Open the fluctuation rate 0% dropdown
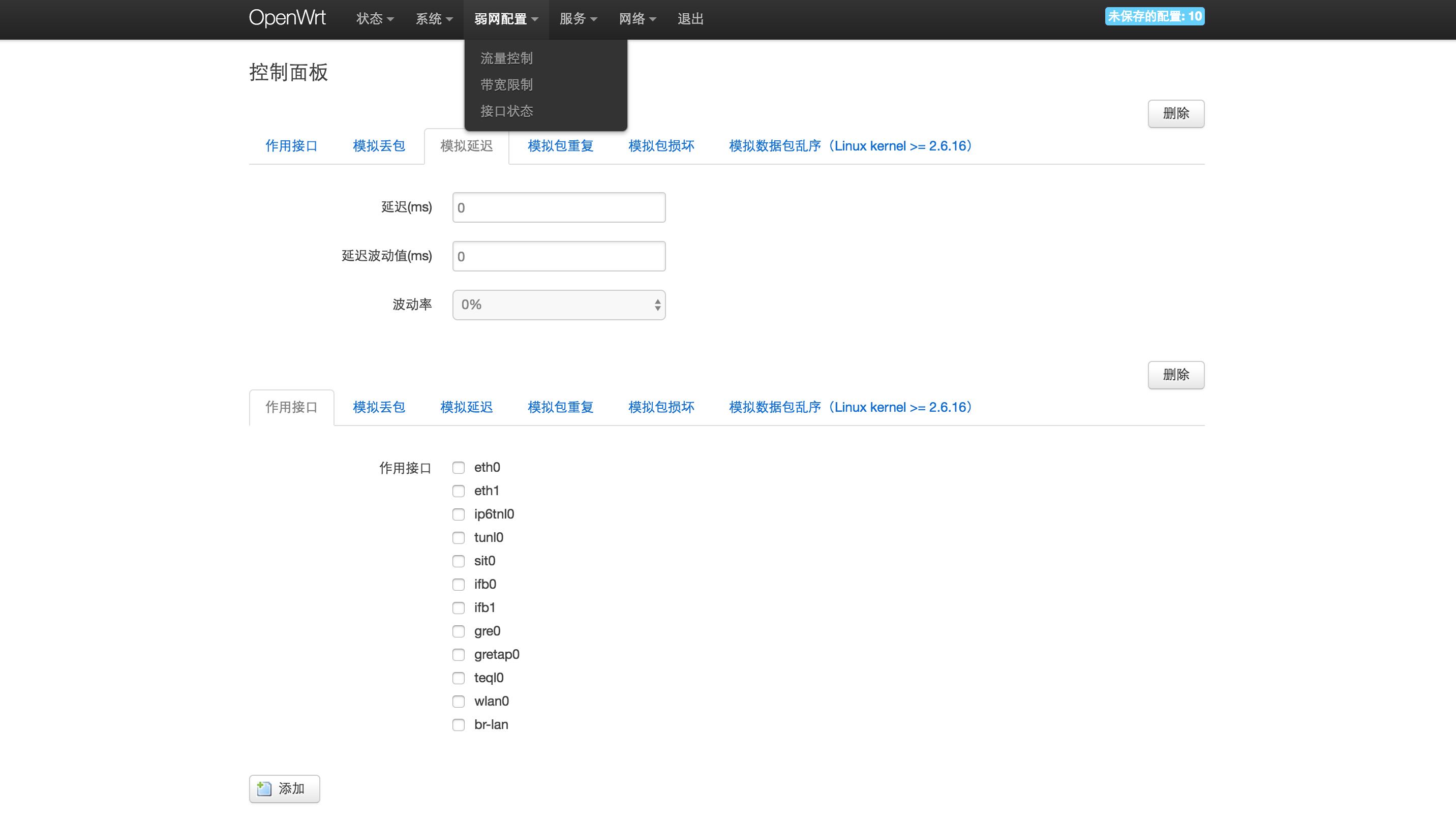Image resolution: width=1456 pixels, height=819 pixels. [558, 305]
